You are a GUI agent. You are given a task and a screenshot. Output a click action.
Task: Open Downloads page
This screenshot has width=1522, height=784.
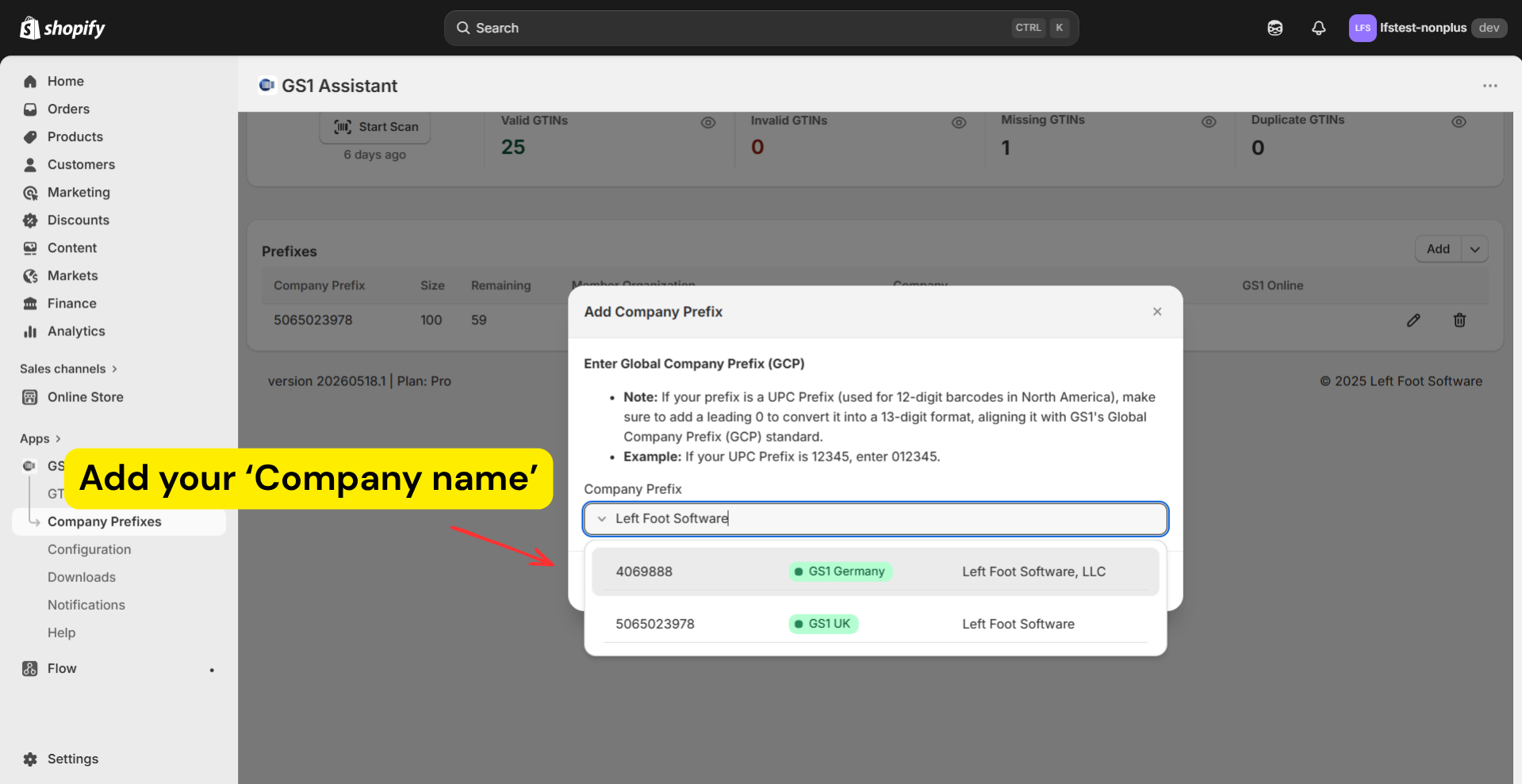click(x=82, y=576)
